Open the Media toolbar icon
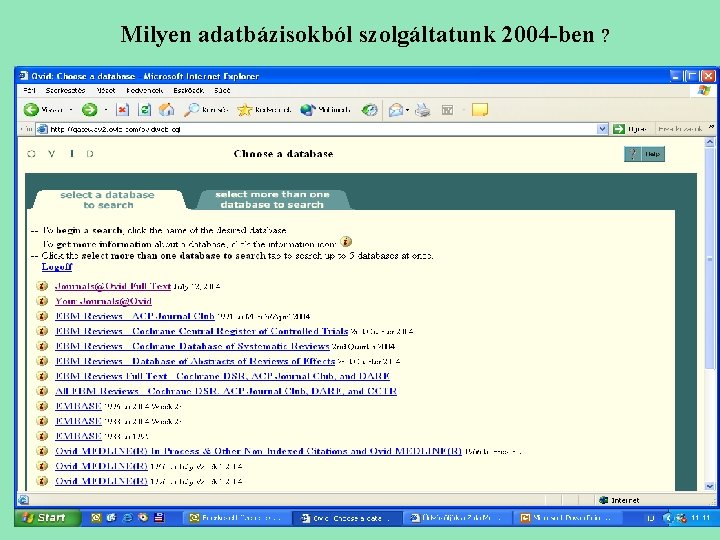Screen dimensions: 720x540 pyautogui.click(x=307, y=110)
